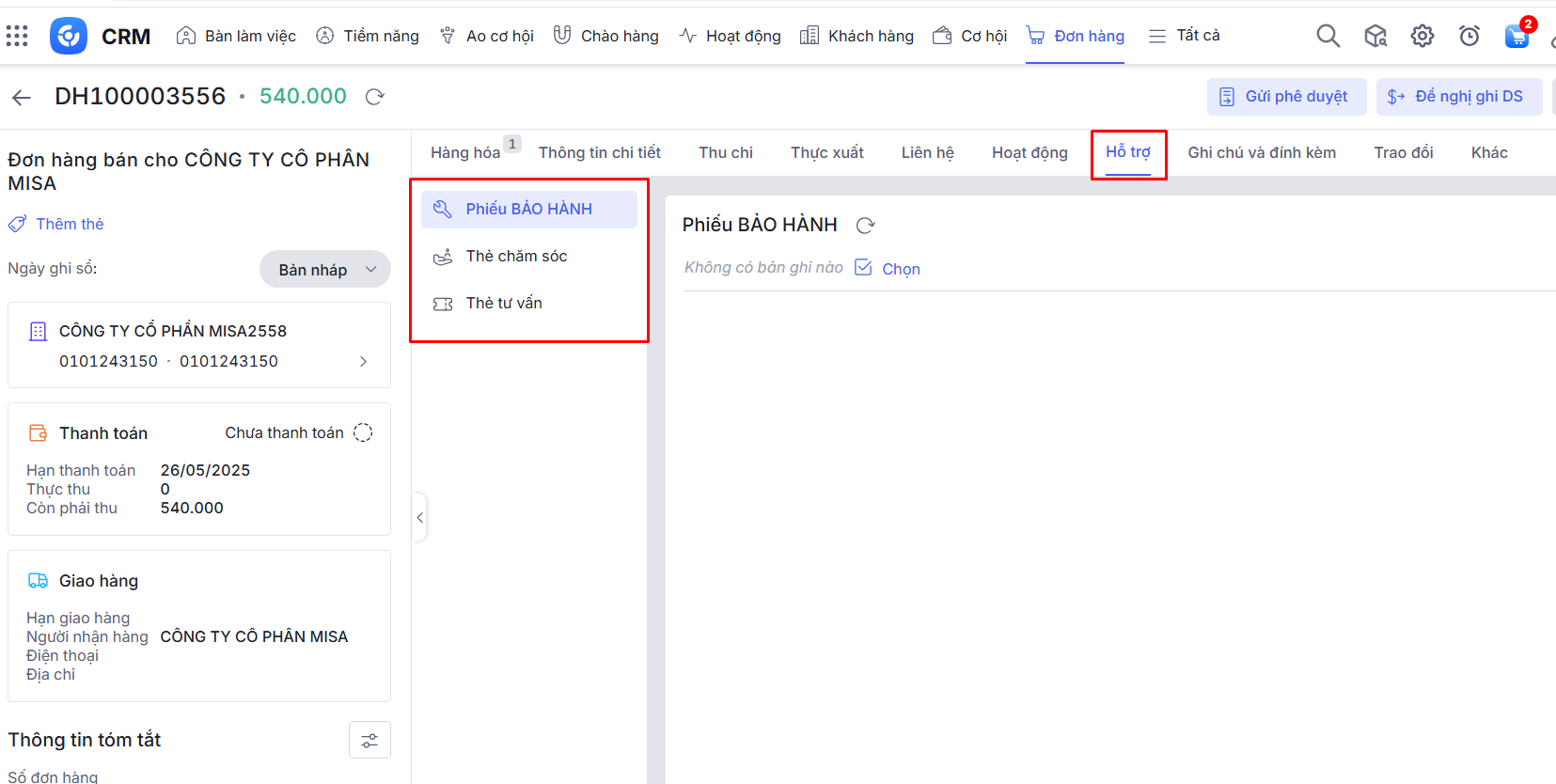
Task: Open the Tất cả menu
Action: tap(1185, 36)
